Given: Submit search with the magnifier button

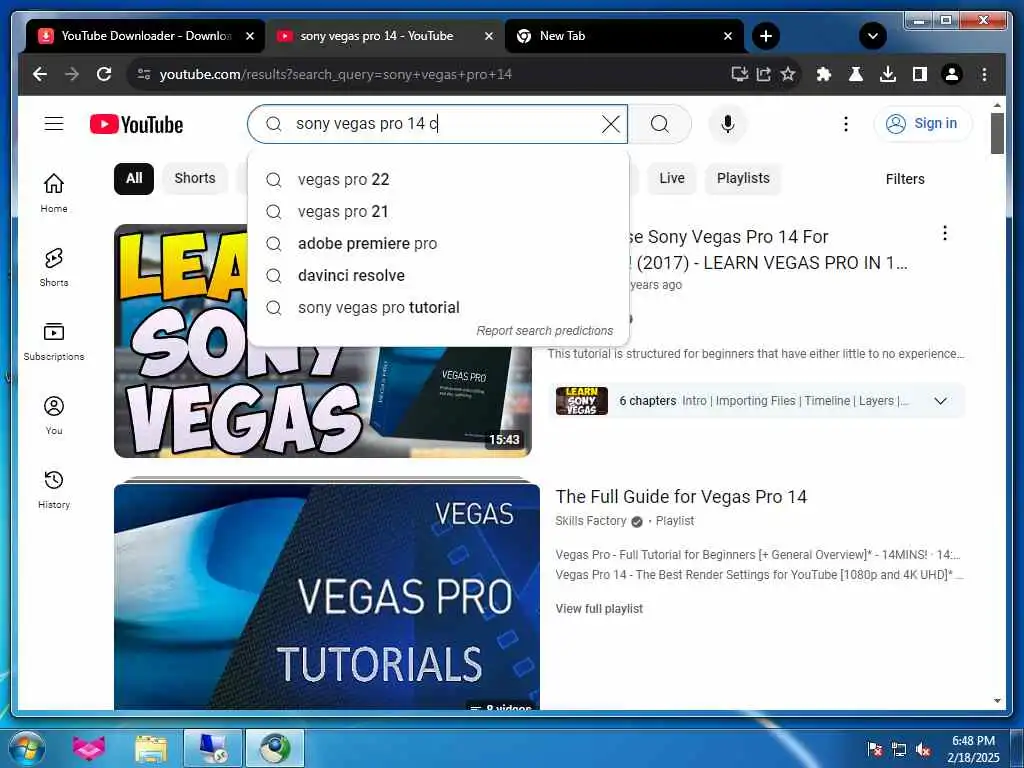Looking at the screenshot, I should click(660, 124).
